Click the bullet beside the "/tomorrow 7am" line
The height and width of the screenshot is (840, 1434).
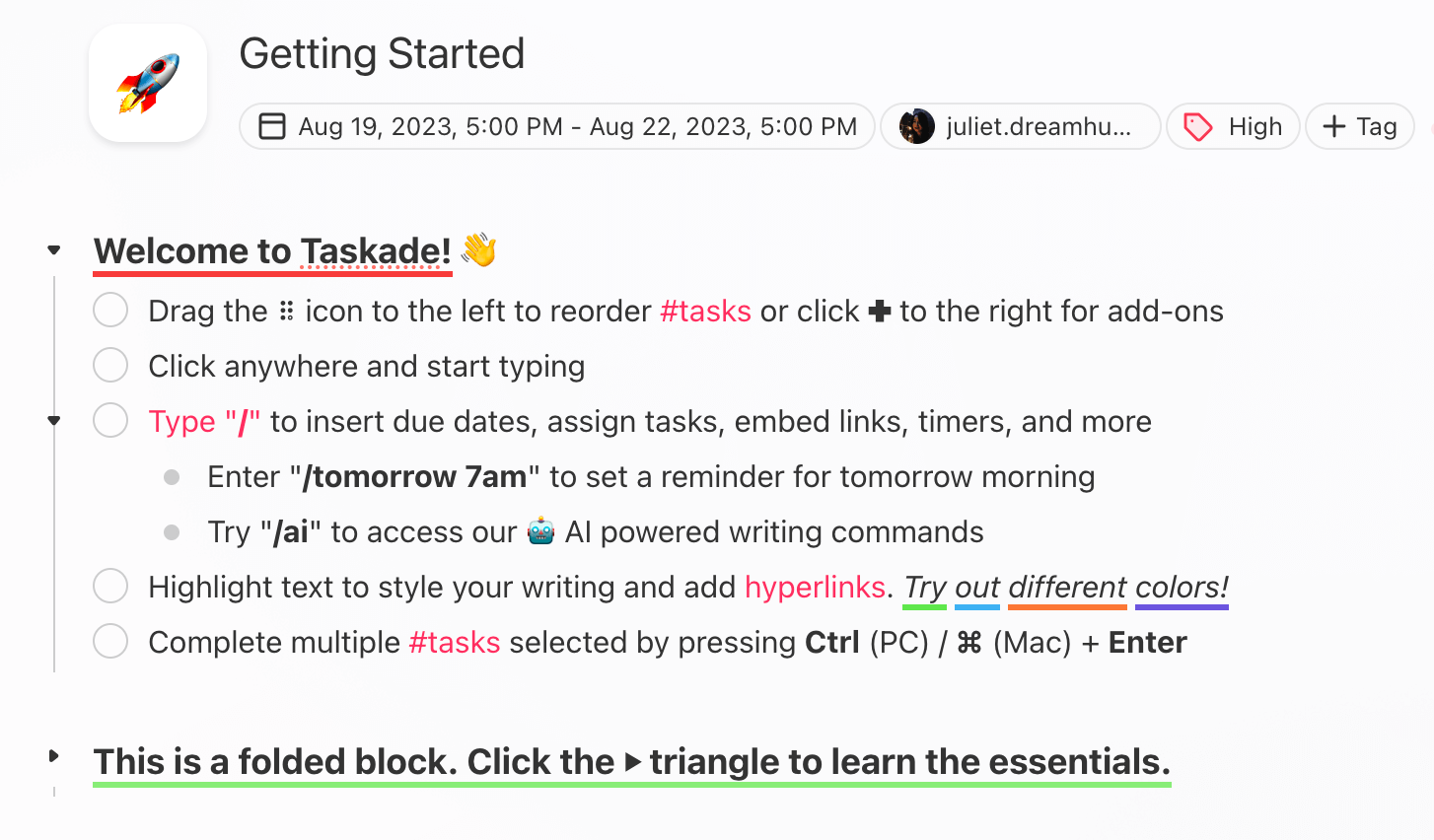(171, 476)
